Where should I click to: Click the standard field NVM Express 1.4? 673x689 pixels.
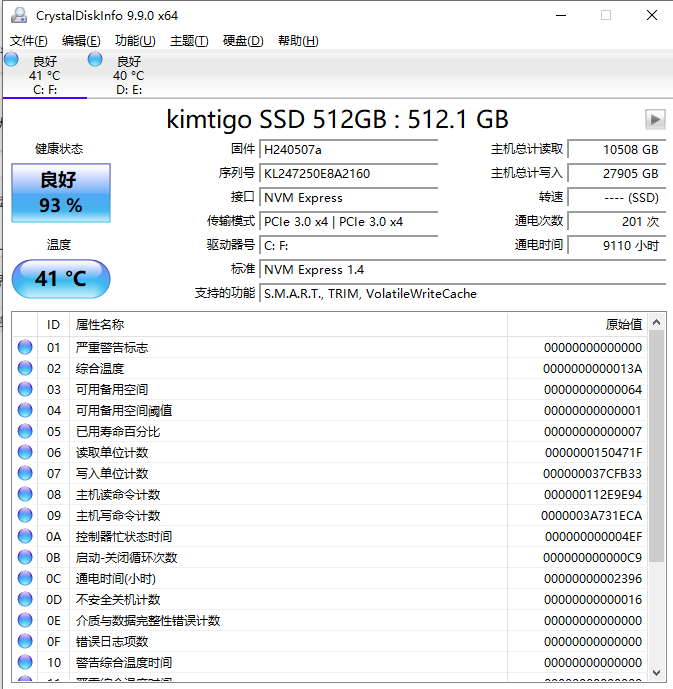[x=463, y=269]
